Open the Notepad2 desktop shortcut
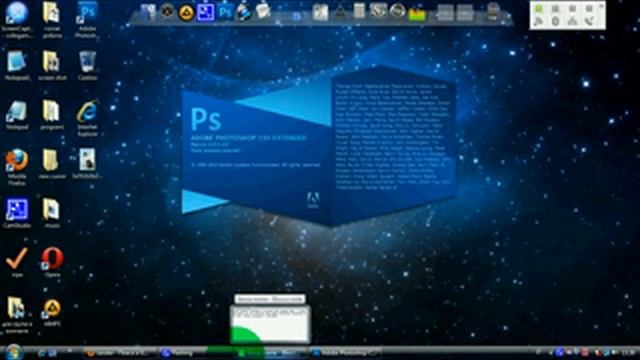The image size is (640, 360). point(17,65)
